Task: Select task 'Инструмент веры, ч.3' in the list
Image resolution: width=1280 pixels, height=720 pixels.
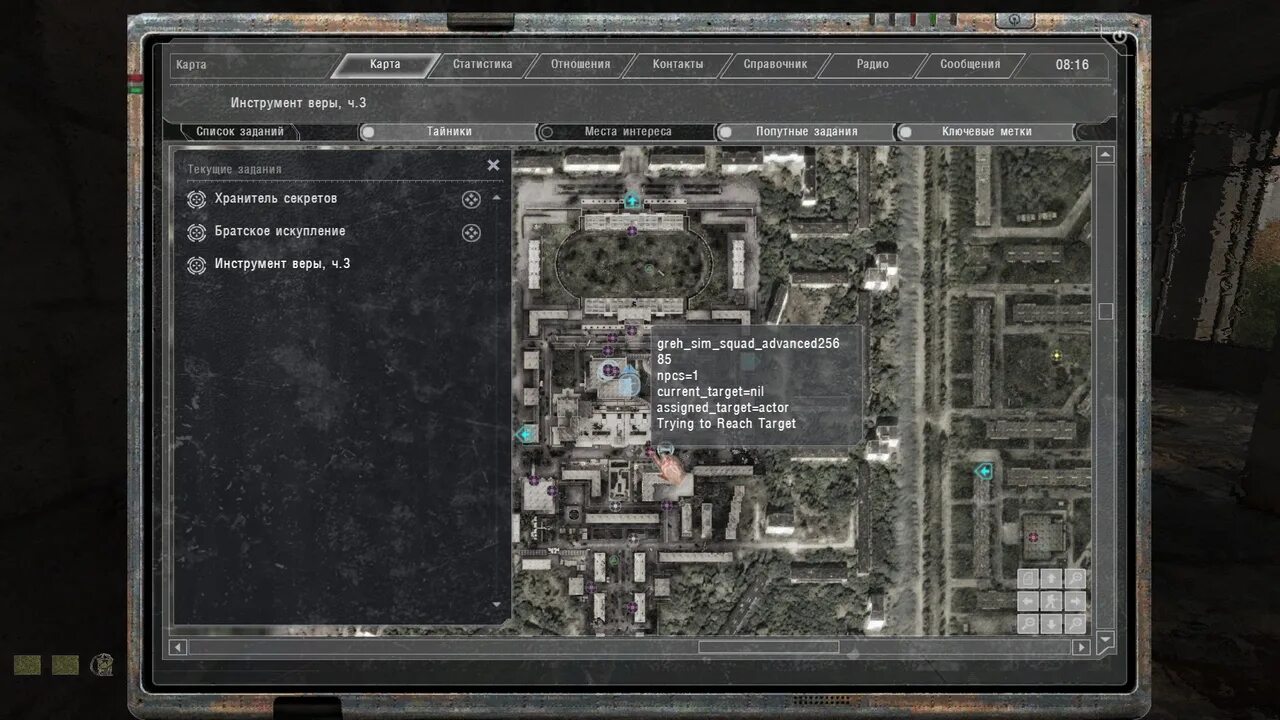Action: (282, 265)
